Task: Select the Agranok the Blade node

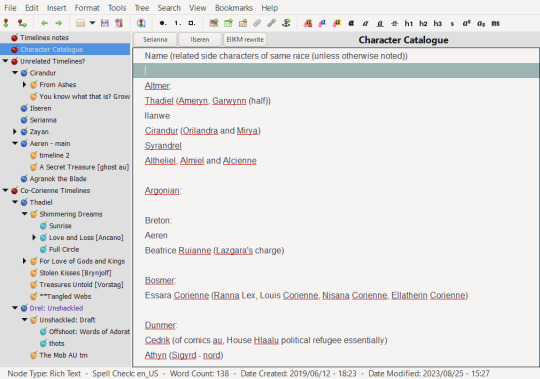Action: click(58, 179)
